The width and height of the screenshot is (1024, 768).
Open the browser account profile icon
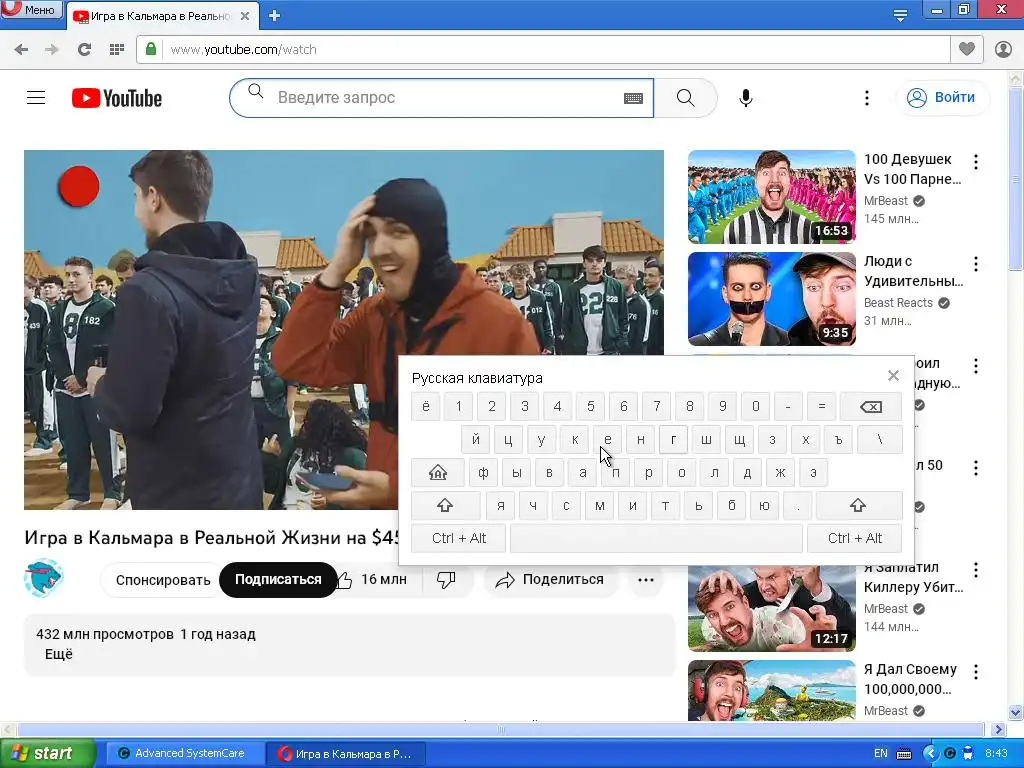pos(1003,49)
